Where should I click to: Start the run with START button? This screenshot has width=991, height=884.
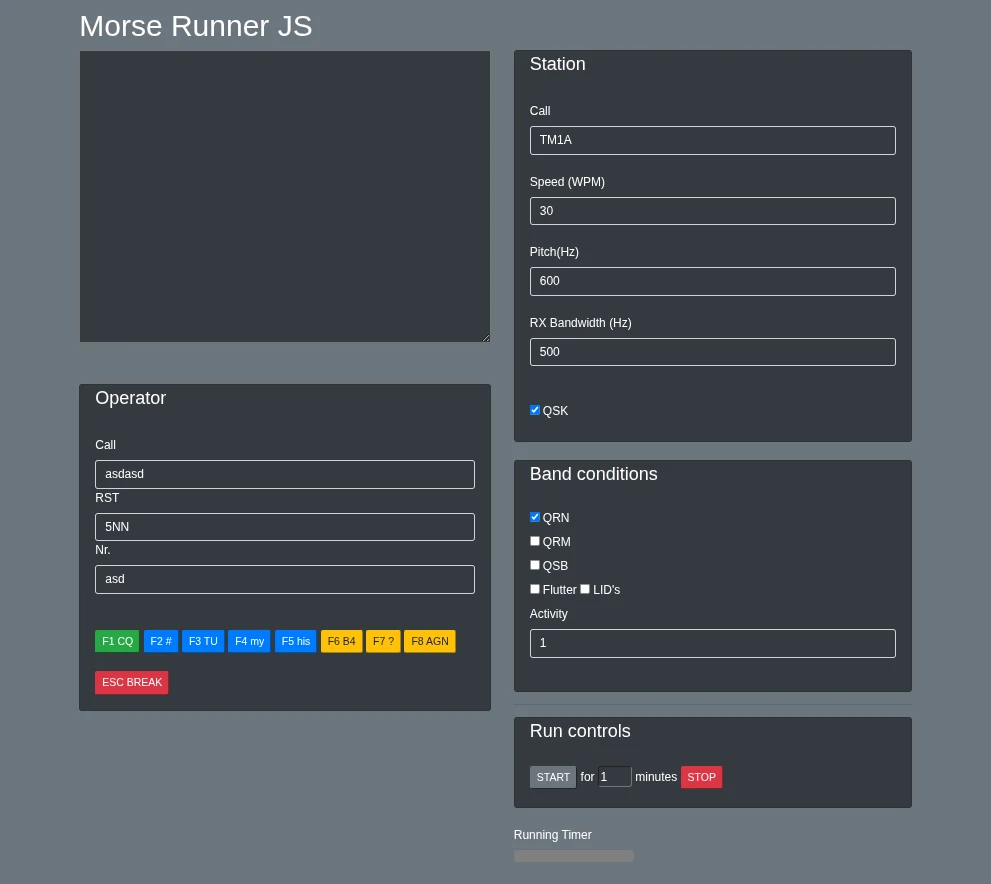point(553,777)
